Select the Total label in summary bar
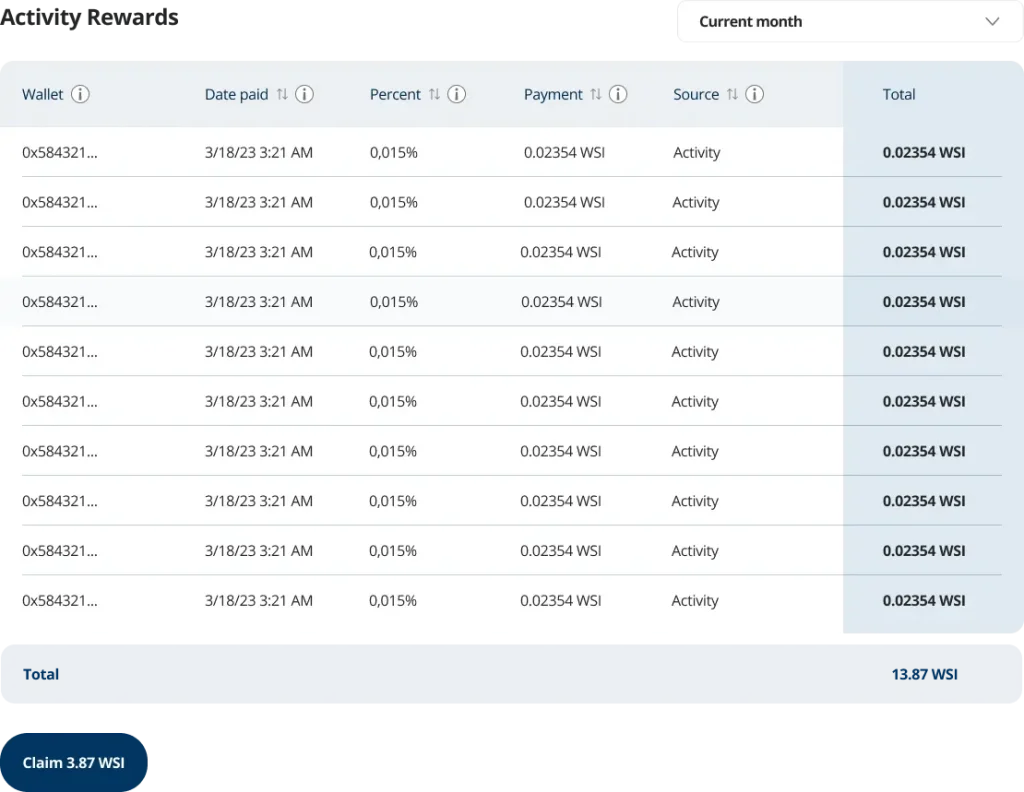 tap(41, 674)
